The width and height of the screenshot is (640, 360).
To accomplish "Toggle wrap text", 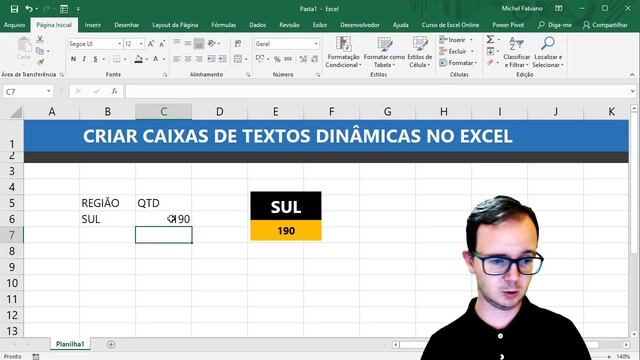I will [238, 43].
